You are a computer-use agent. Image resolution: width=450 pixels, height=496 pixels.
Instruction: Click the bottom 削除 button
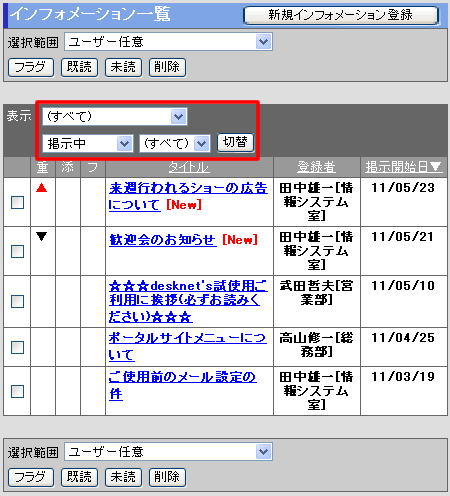(x=167, y=477)
